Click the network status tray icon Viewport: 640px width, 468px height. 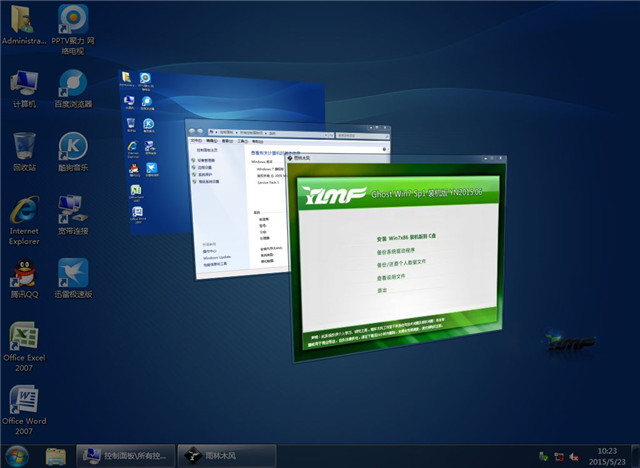coord(559,457)
